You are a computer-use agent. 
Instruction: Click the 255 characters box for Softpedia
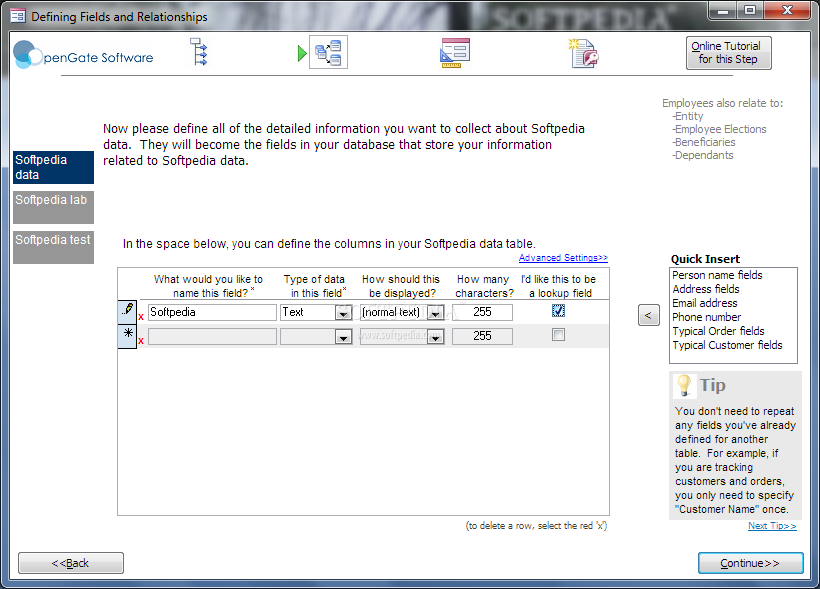482,312
